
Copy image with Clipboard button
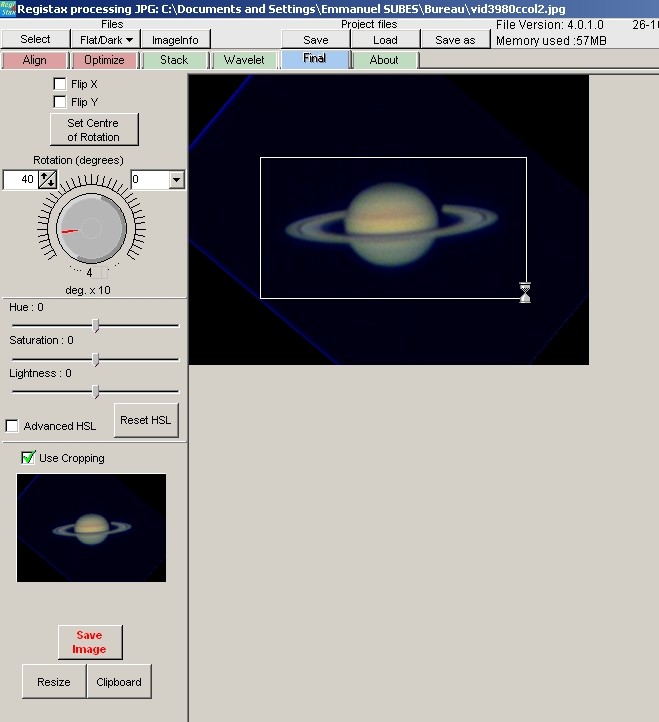click(x=119, y=681)
